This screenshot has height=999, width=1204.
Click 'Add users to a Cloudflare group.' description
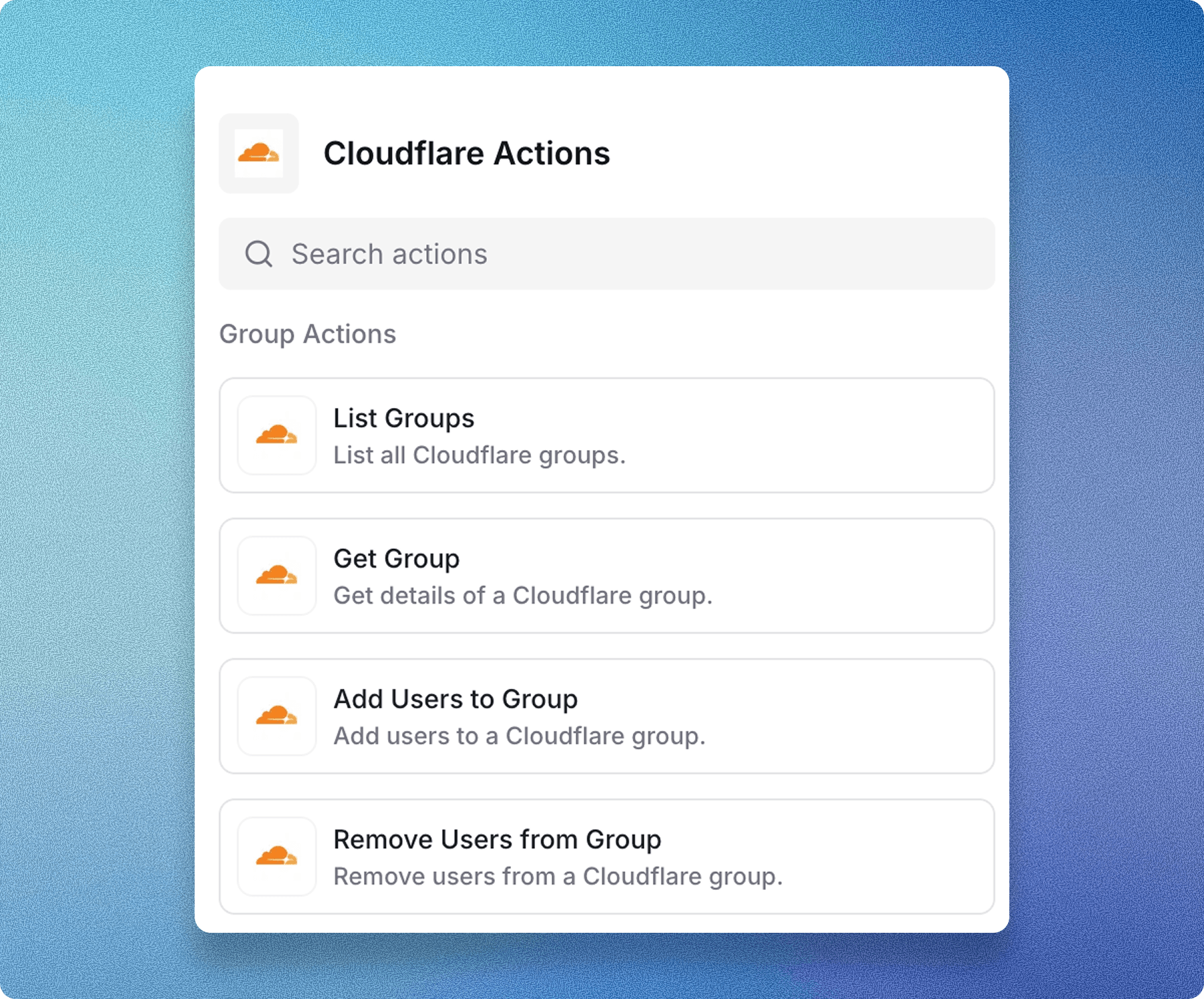520,736
